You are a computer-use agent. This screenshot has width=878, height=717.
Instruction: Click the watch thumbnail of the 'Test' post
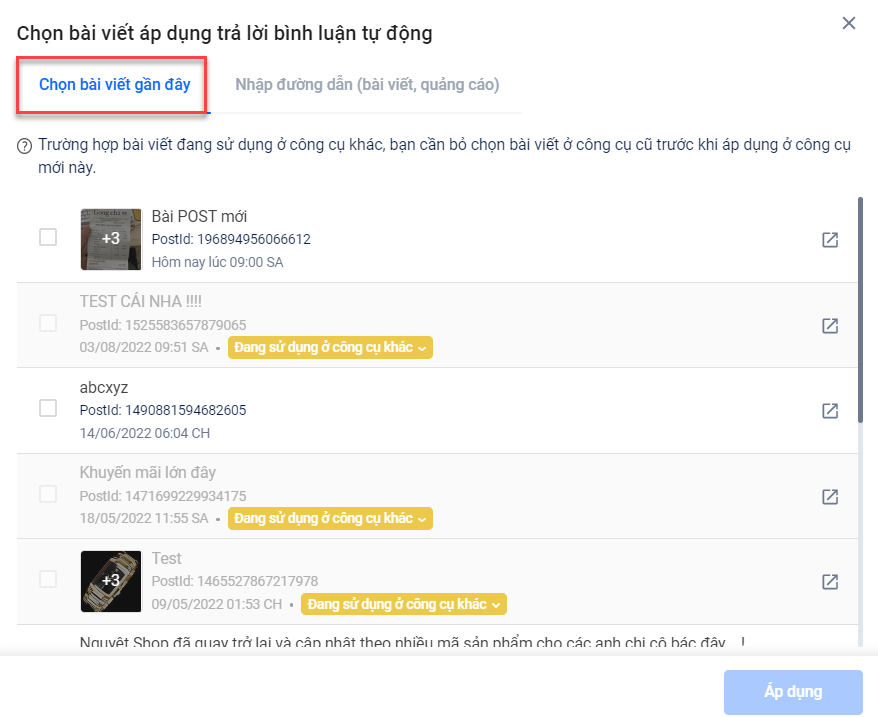click(111, 581)
